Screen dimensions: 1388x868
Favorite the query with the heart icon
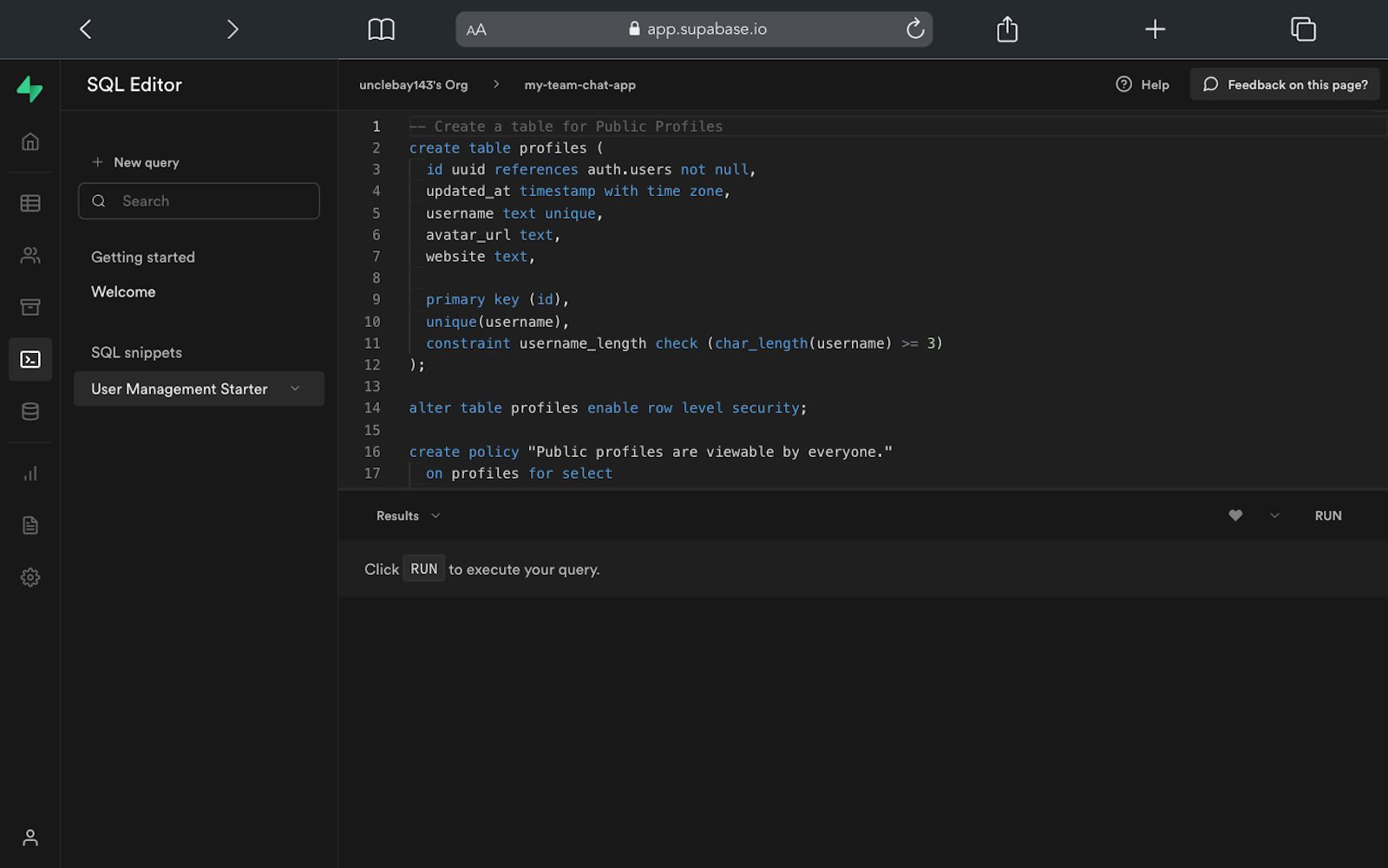coord(1234,515)
